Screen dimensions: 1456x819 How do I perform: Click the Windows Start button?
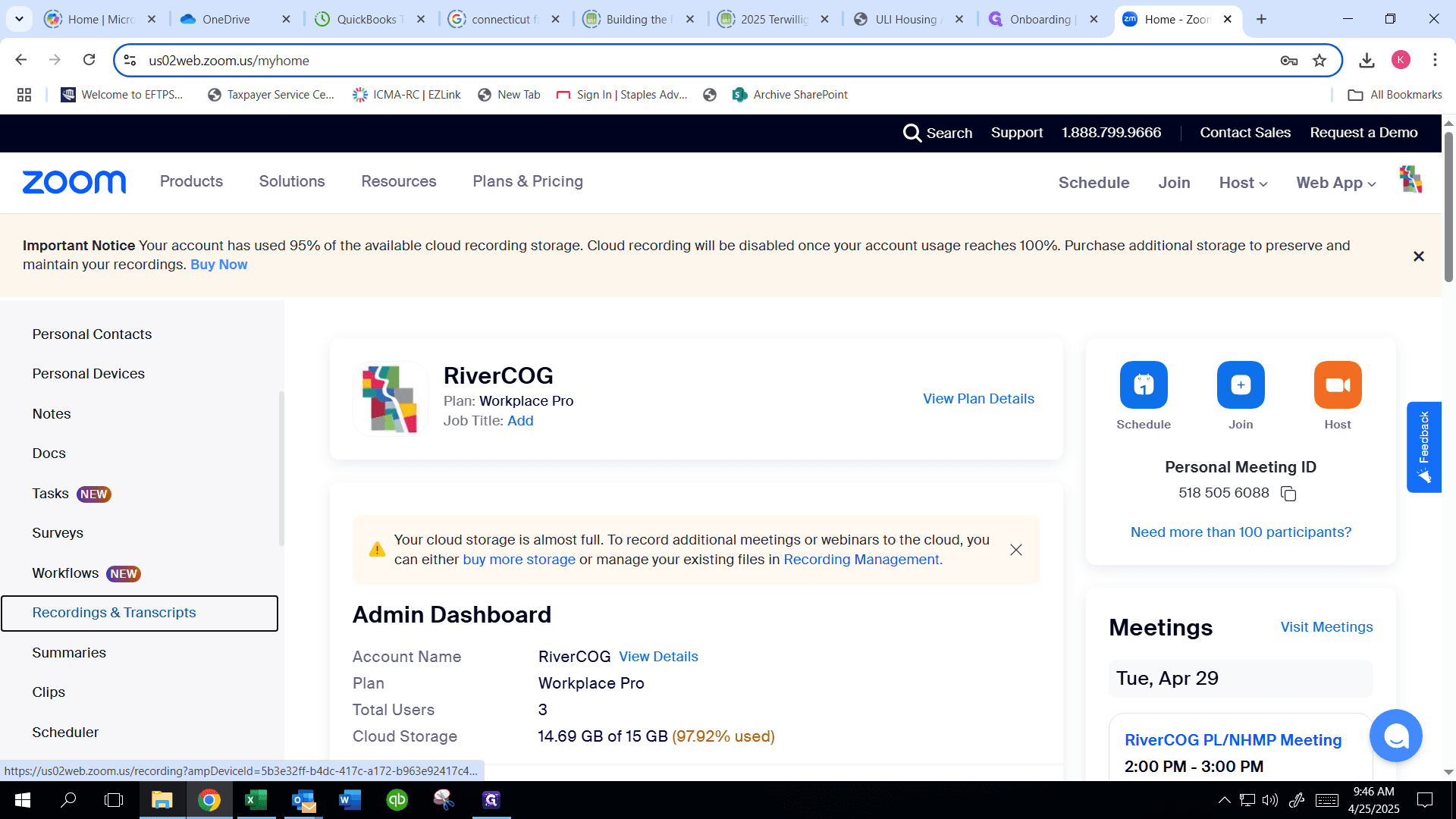pos(23,800)
